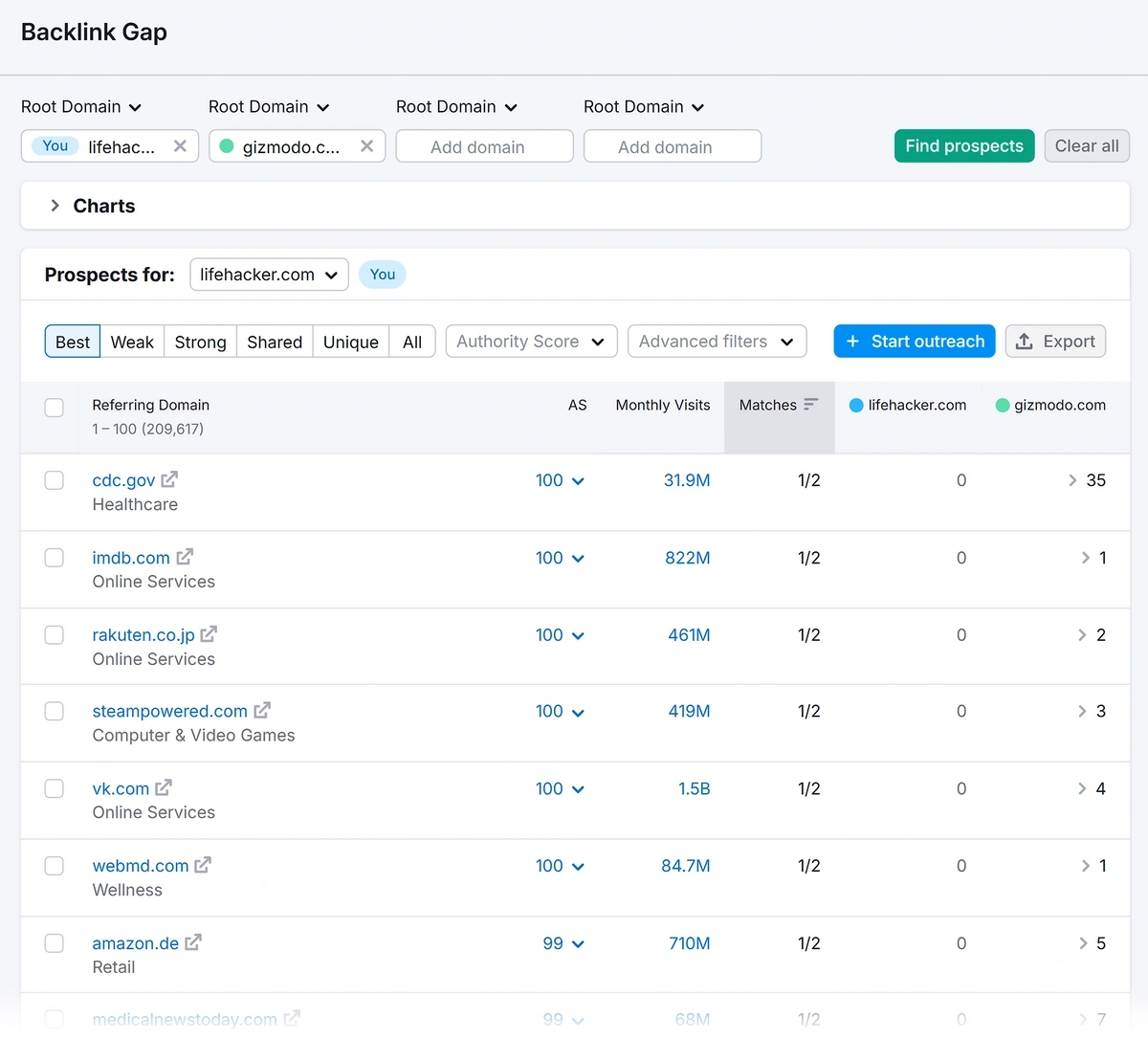Sort by Monthly Visits column header
This screenshot has width=1148, height=1039.
pyautogui.click(x=663, y=405)
